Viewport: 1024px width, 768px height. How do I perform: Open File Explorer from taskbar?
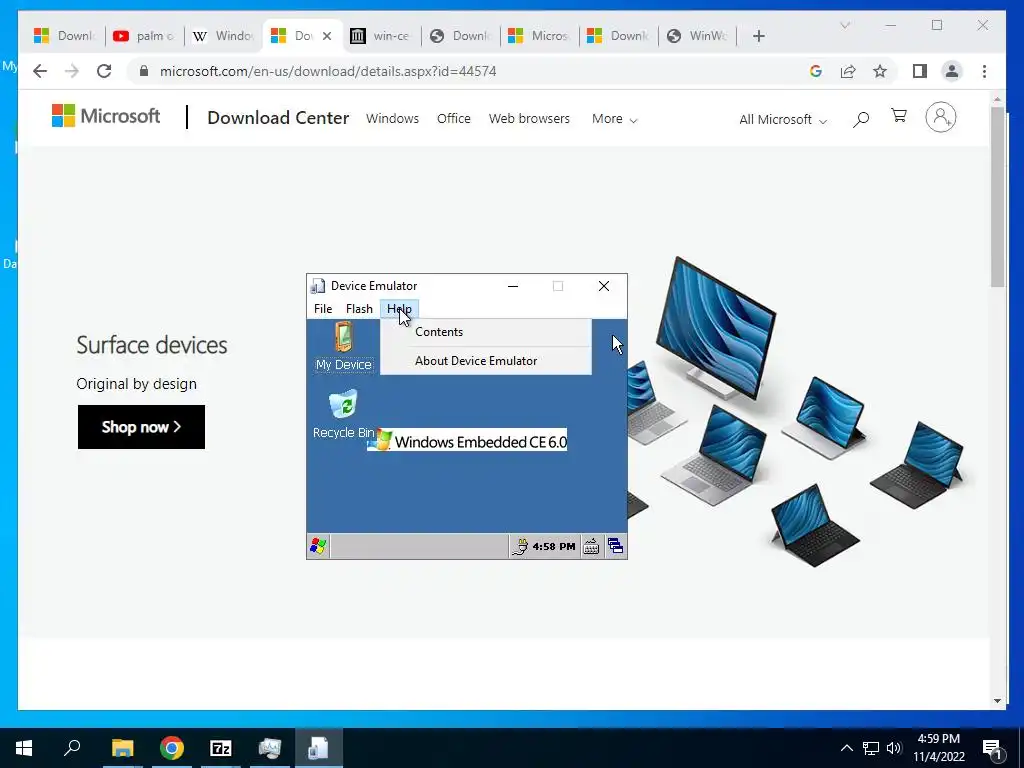tap(122, 748)
